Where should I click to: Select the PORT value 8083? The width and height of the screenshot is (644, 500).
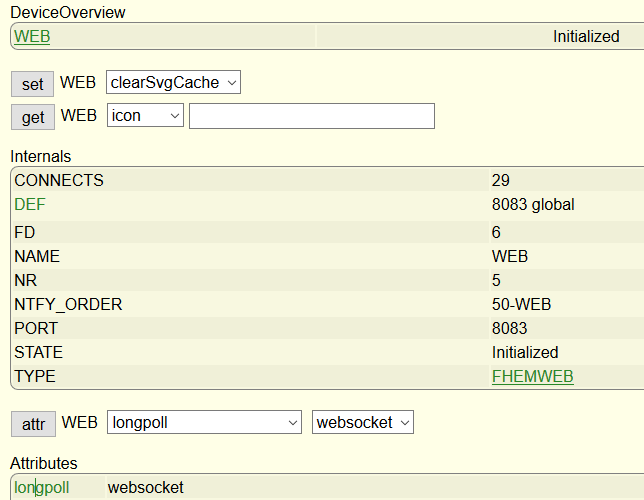[509, 328]
